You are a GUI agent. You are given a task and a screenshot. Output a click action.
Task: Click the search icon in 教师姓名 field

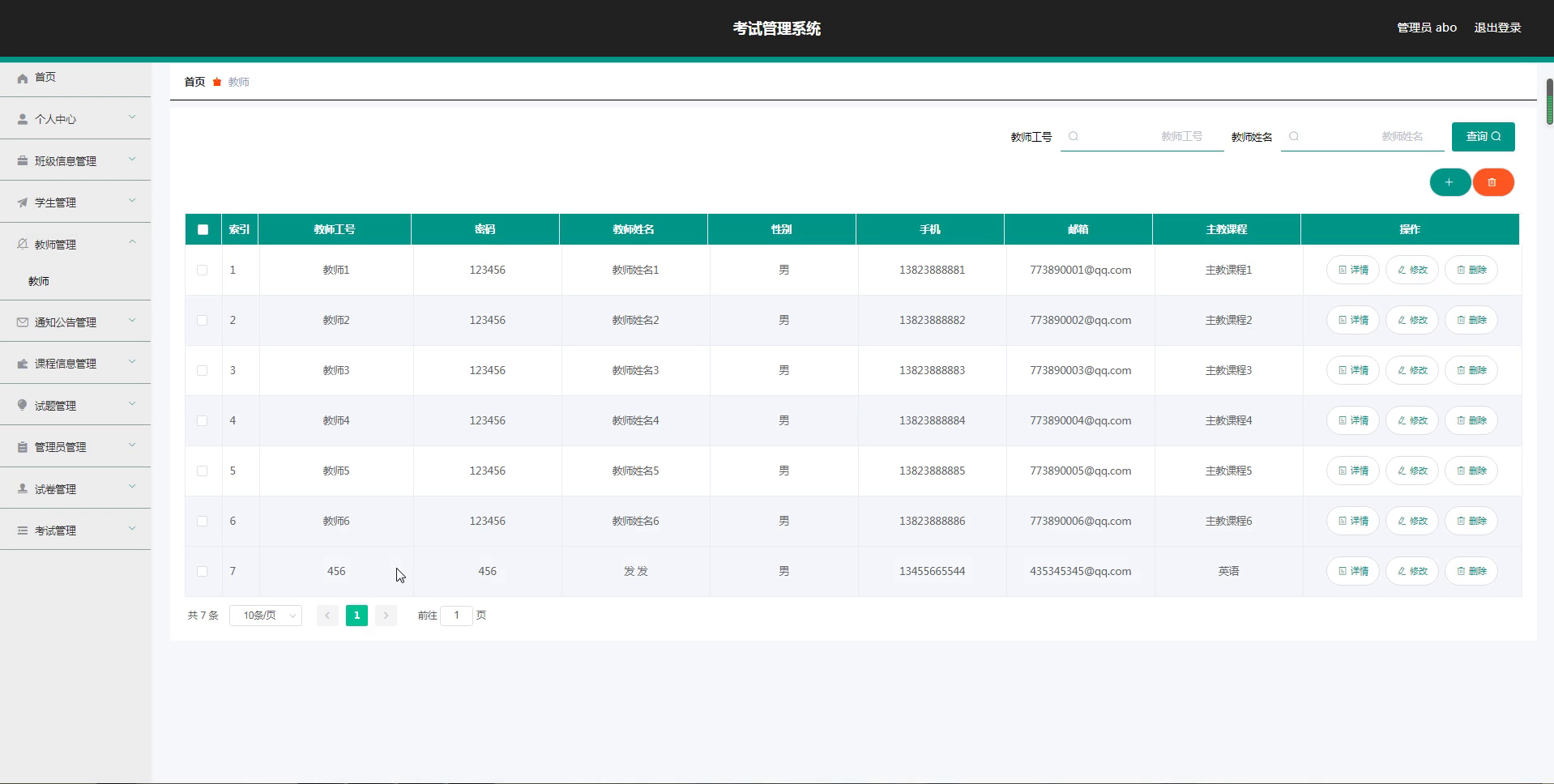pos(1294,136)
